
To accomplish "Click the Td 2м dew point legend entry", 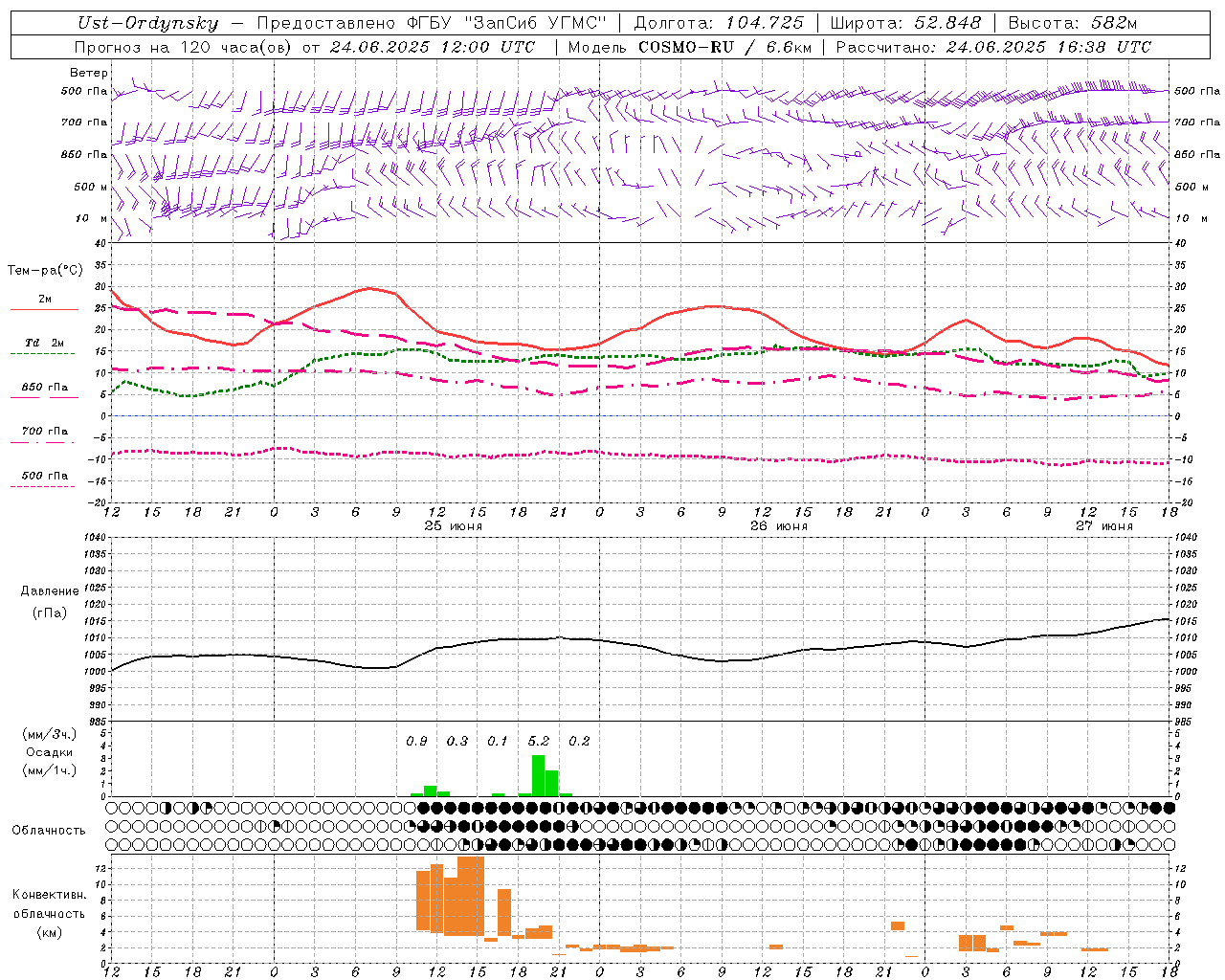I will 44,343.
